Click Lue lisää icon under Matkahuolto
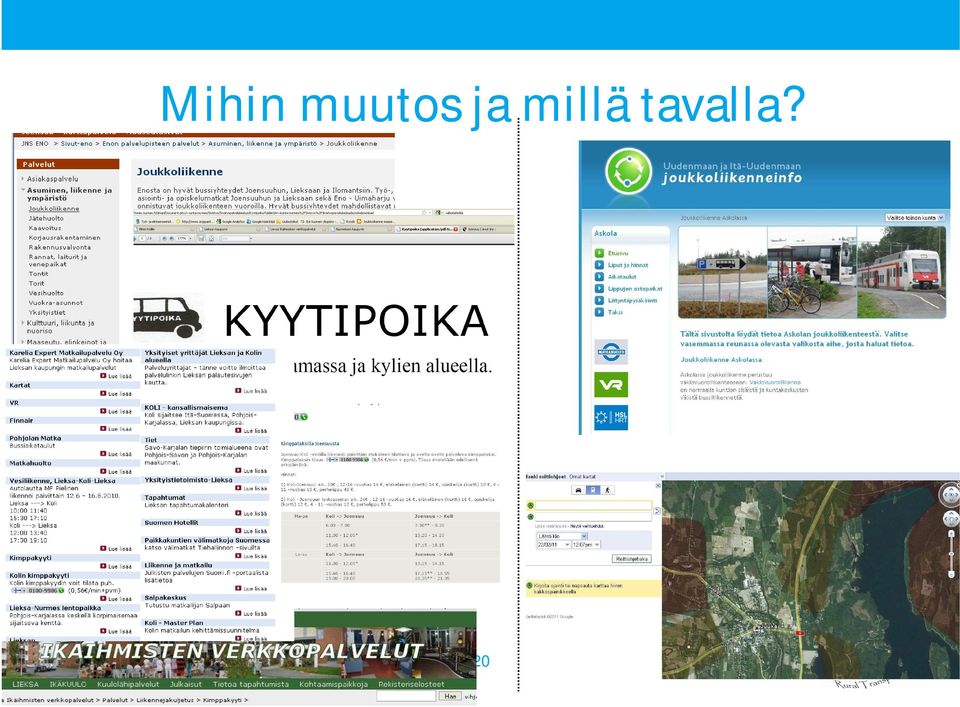The height and width of the screenshot is (707, 960). 103,471
